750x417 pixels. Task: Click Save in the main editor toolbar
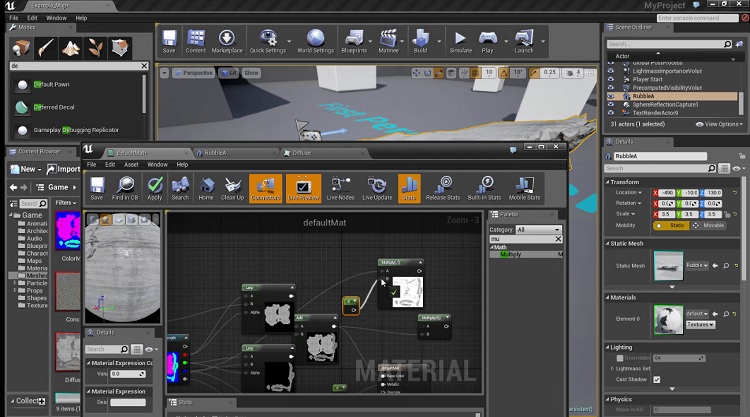(169, 41)
